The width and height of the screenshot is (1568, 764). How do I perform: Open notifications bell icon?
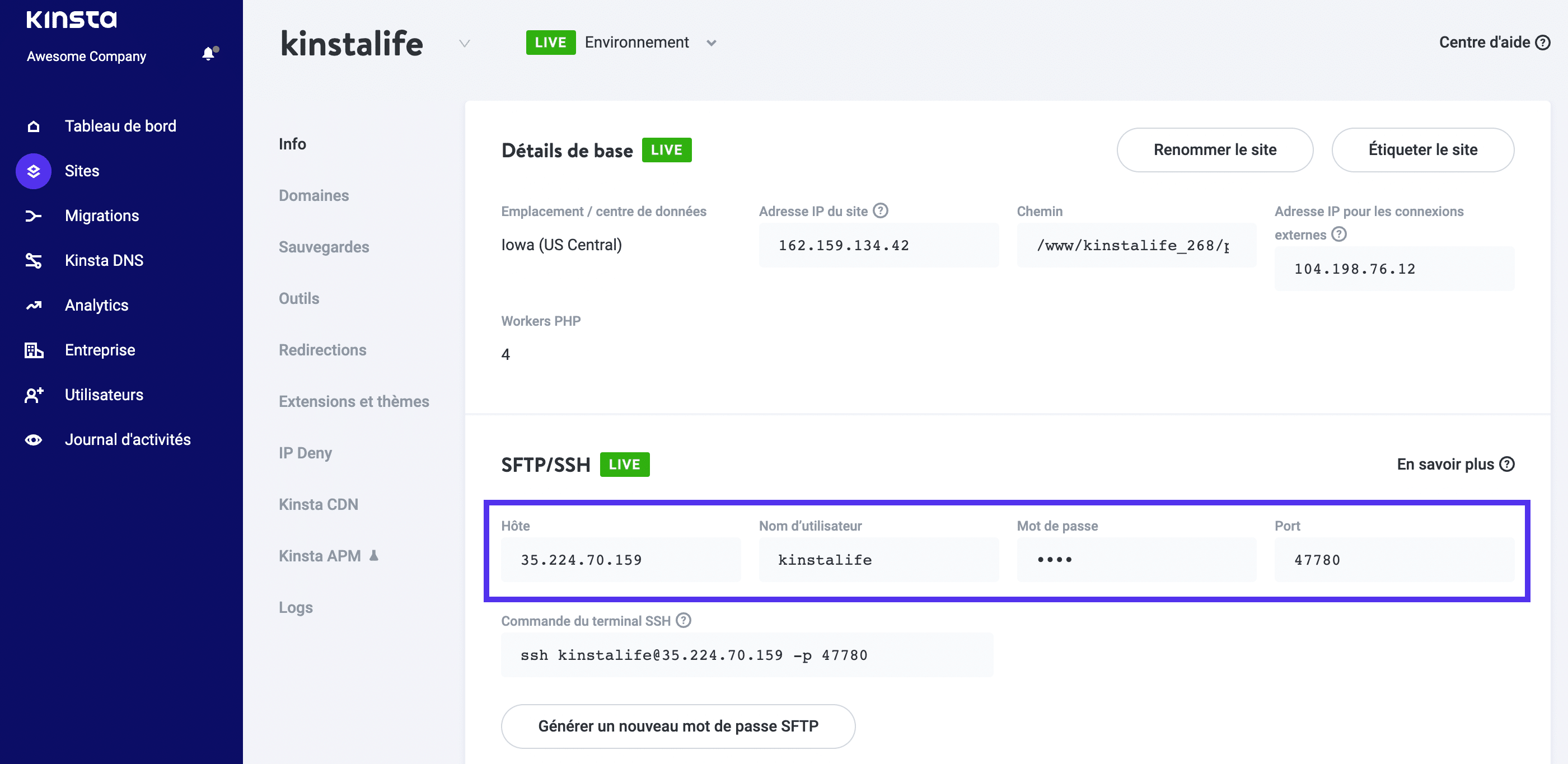coord(209,54)
